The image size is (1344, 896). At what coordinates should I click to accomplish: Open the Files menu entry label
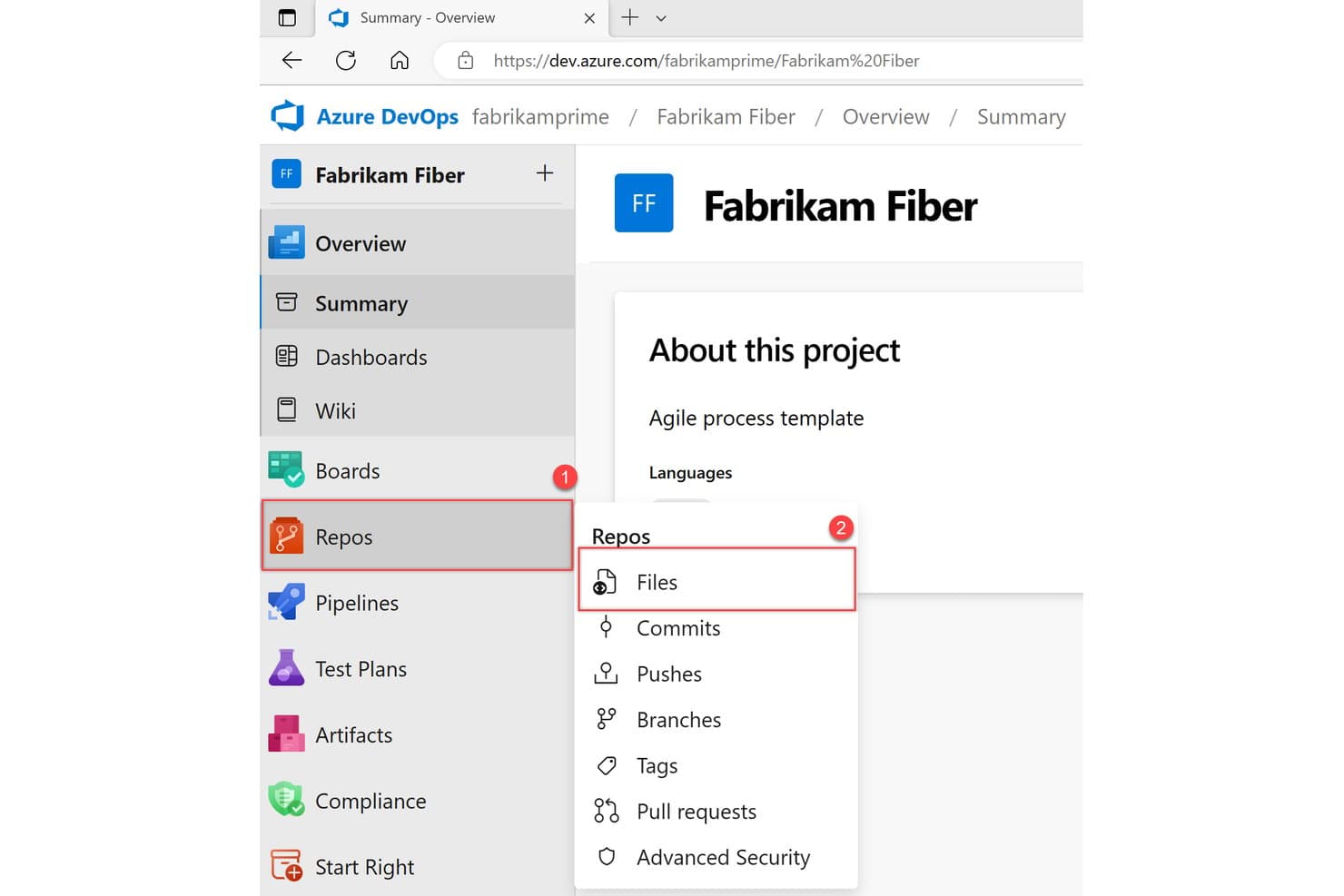click(657, 582)
